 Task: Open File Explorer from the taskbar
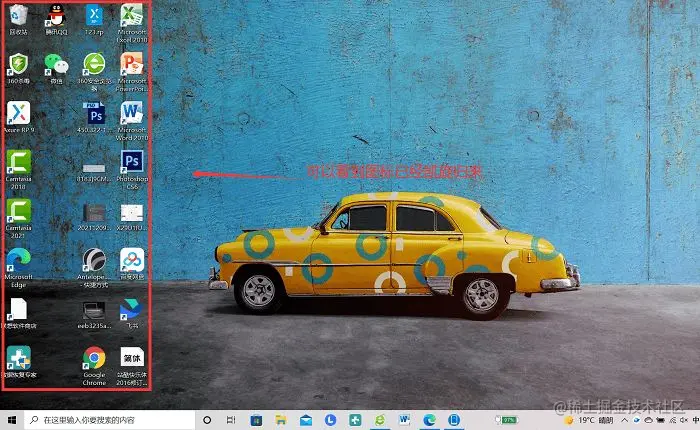click(x=281, y=420)
